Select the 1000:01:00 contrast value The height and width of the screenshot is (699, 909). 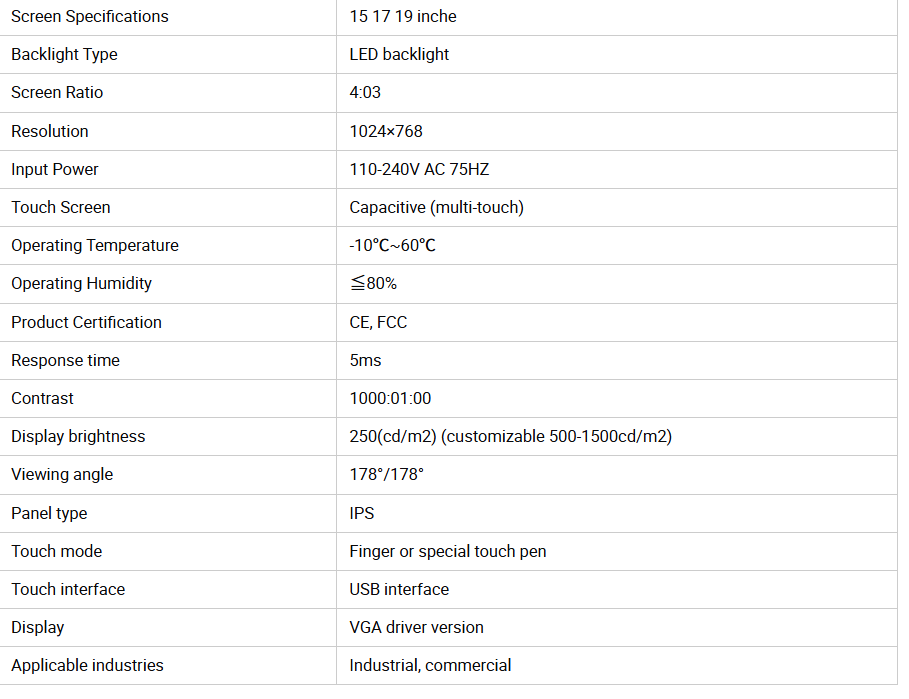pos(390,398)
